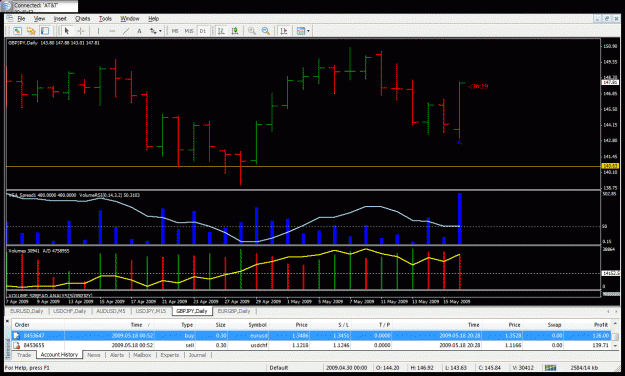Click the chart templates icon
The height and width of the screenshot is (376, 625).
click(x=301, y=31)
